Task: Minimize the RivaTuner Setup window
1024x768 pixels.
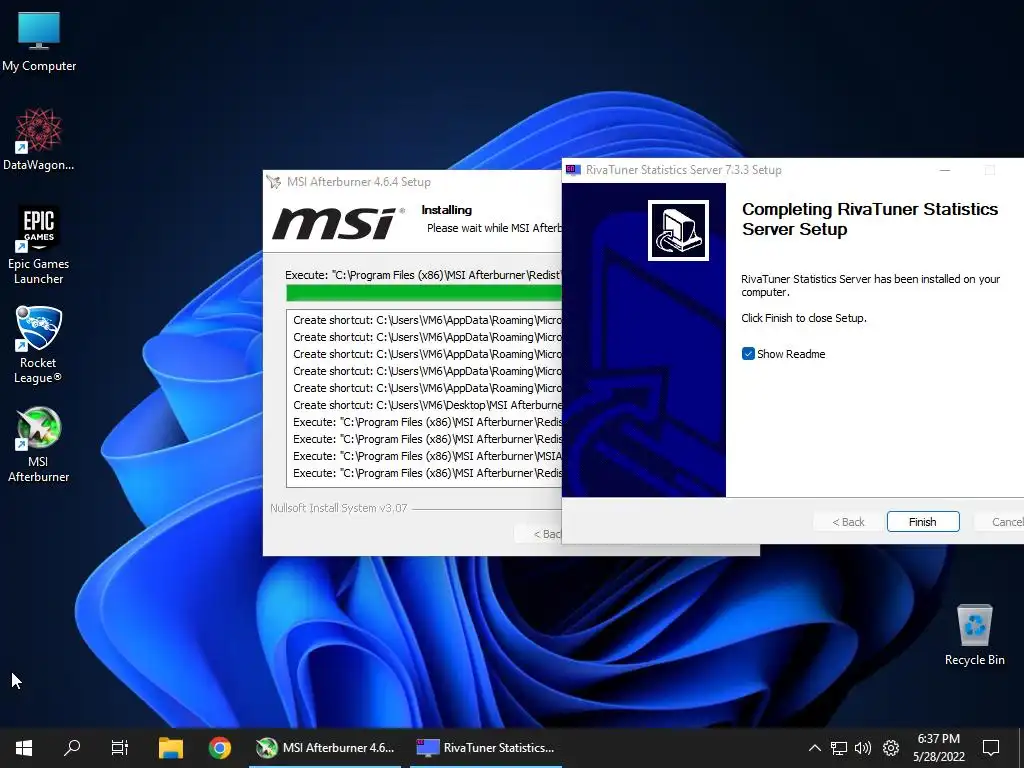Action: pos(944,170)
